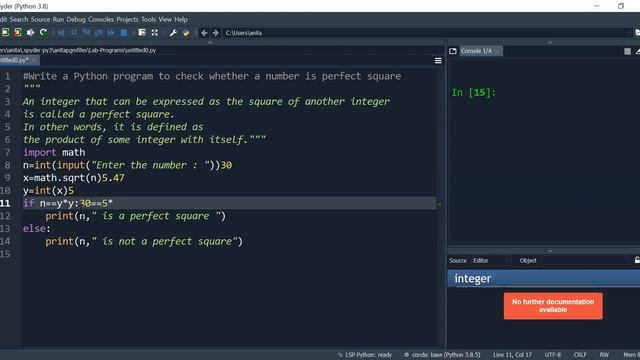The width and height of the screenshot is (640, 360).
Task: Open the Help menu
Action: pyautogui.click(x=181, y=19)
